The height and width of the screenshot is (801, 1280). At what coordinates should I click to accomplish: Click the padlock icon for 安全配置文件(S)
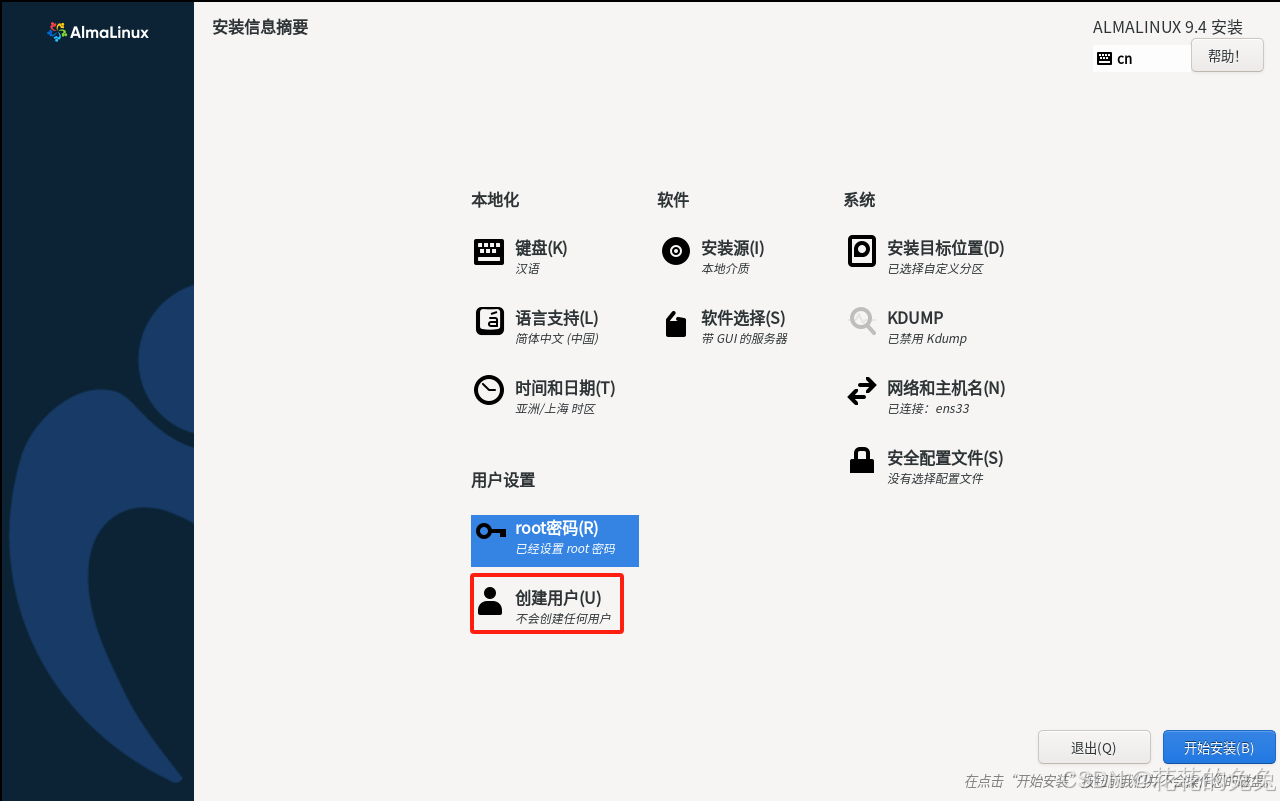pyautogui.click(x=862, y=460)
